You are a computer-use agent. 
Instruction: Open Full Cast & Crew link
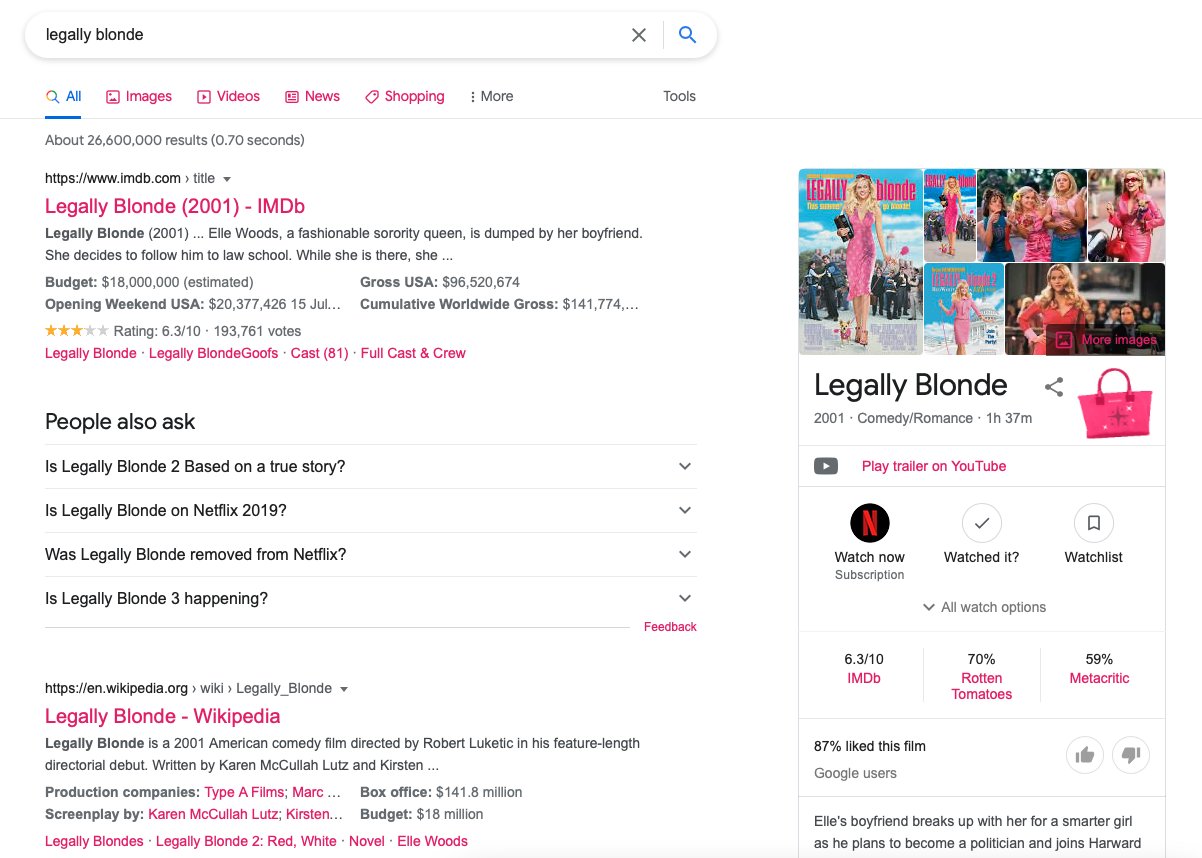pos(413,353)
